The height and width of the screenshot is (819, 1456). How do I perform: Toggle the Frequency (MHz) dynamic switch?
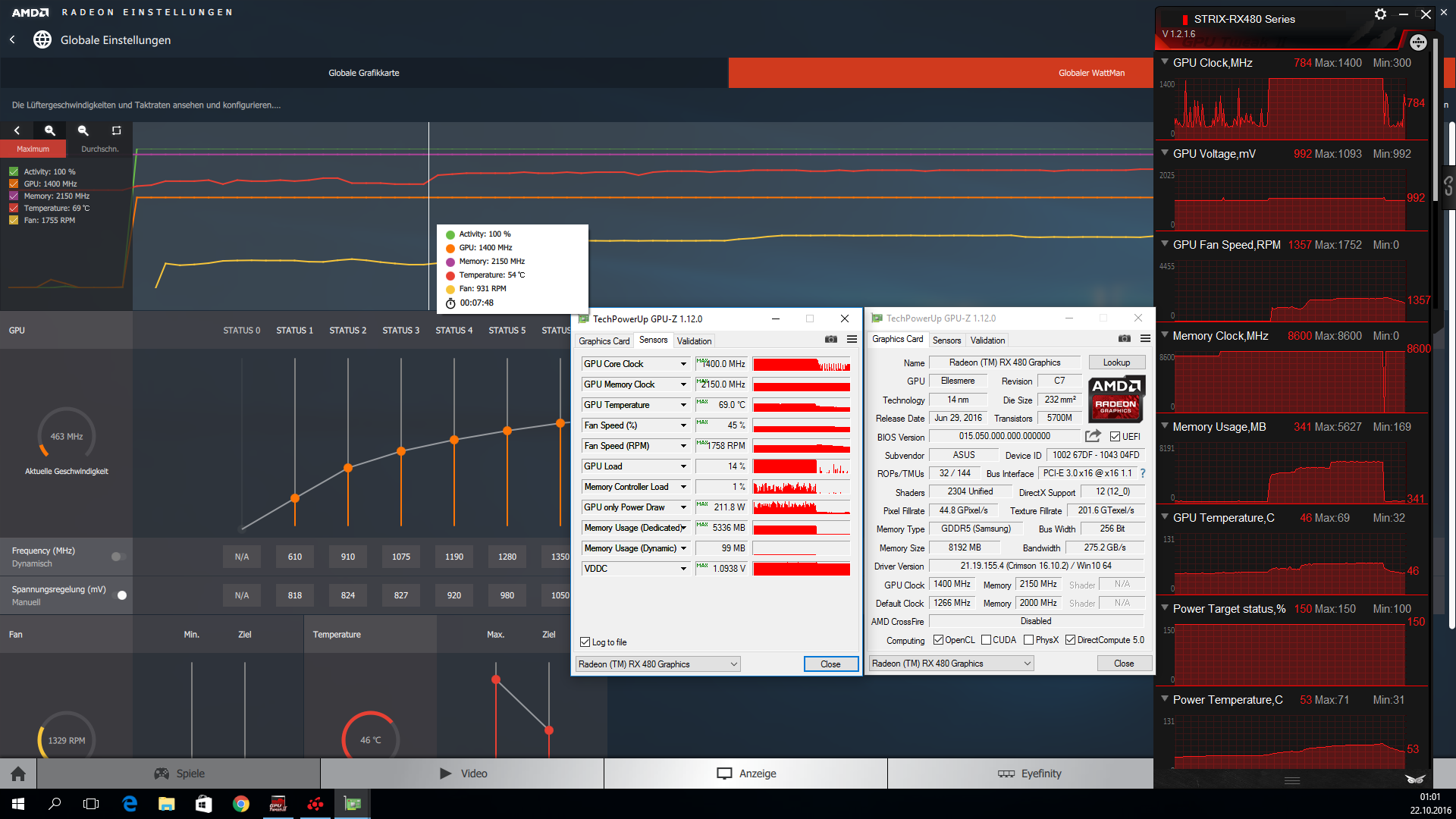118,557
